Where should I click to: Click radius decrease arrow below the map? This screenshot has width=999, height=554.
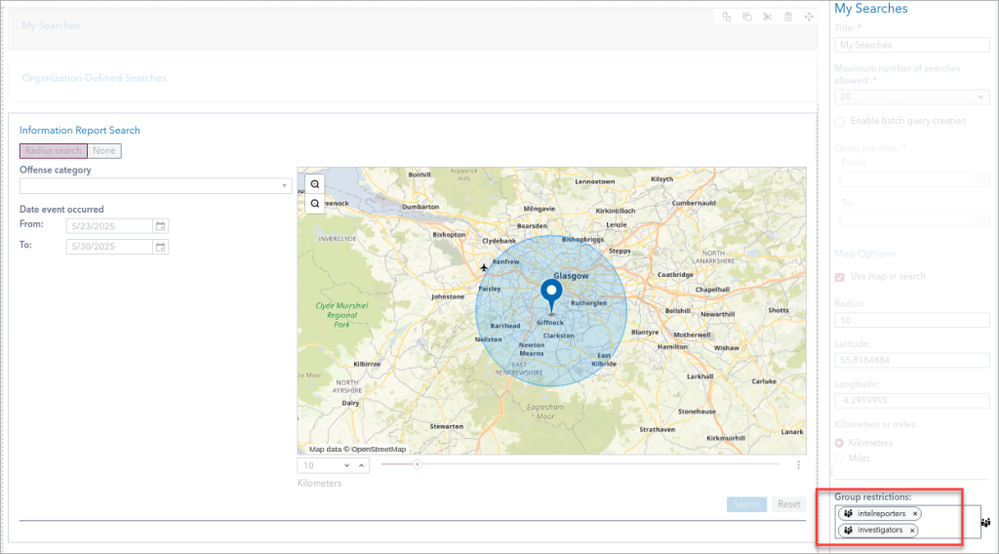click(347, 465)
